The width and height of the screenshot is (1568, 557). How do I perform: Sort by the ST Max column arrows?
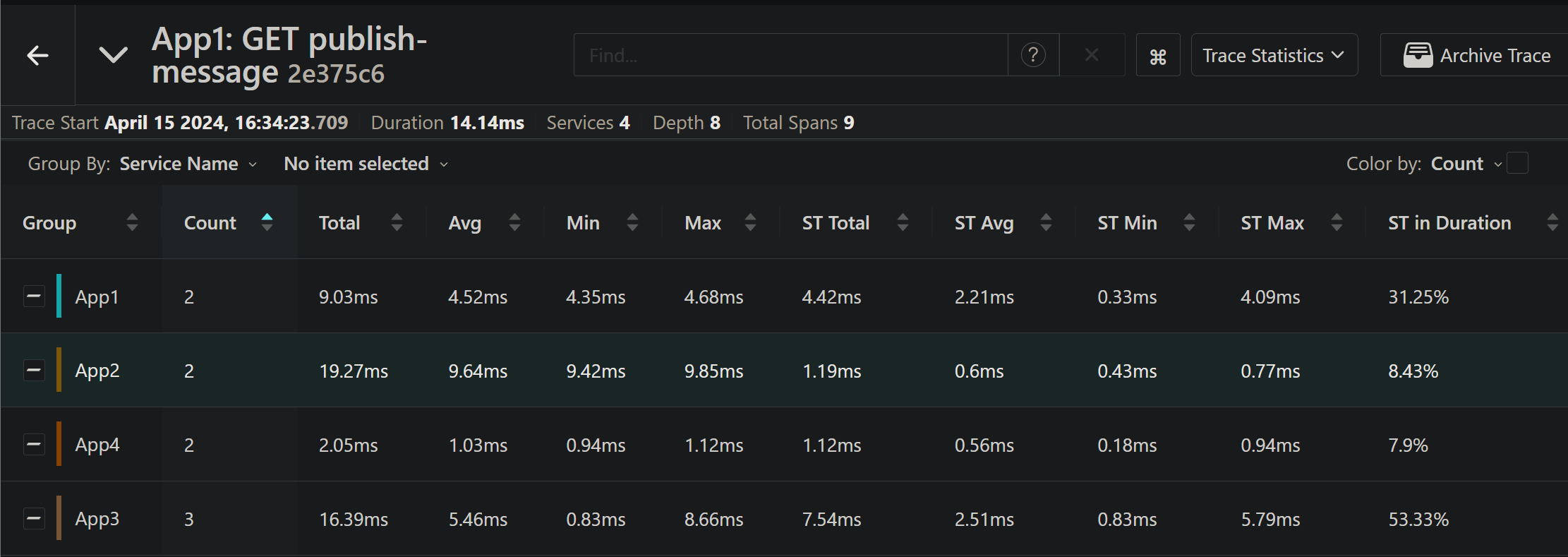(x=1337, y=222)
